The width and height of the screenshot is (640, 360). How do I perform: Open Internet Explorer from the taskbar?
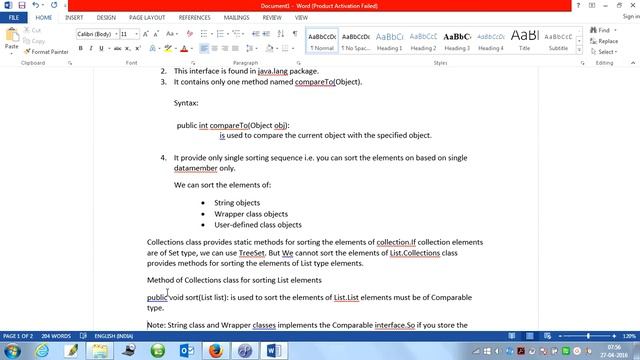42,351
